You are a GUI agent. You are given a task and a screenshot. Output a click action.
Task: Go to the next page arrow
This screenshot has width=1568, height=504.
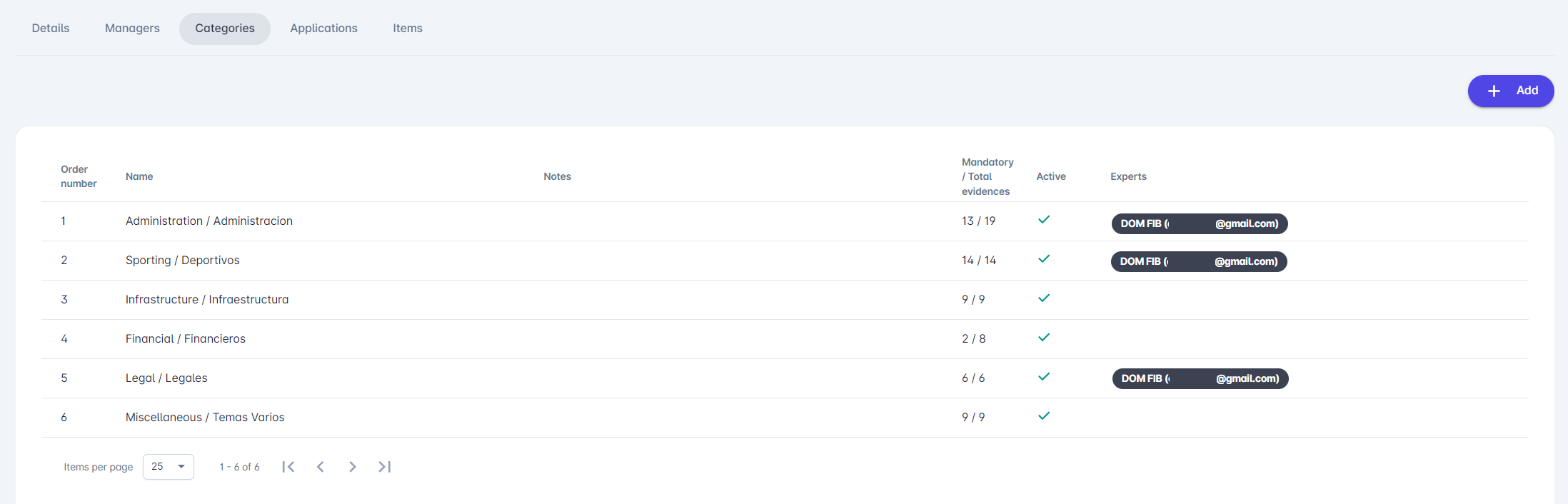353,467
